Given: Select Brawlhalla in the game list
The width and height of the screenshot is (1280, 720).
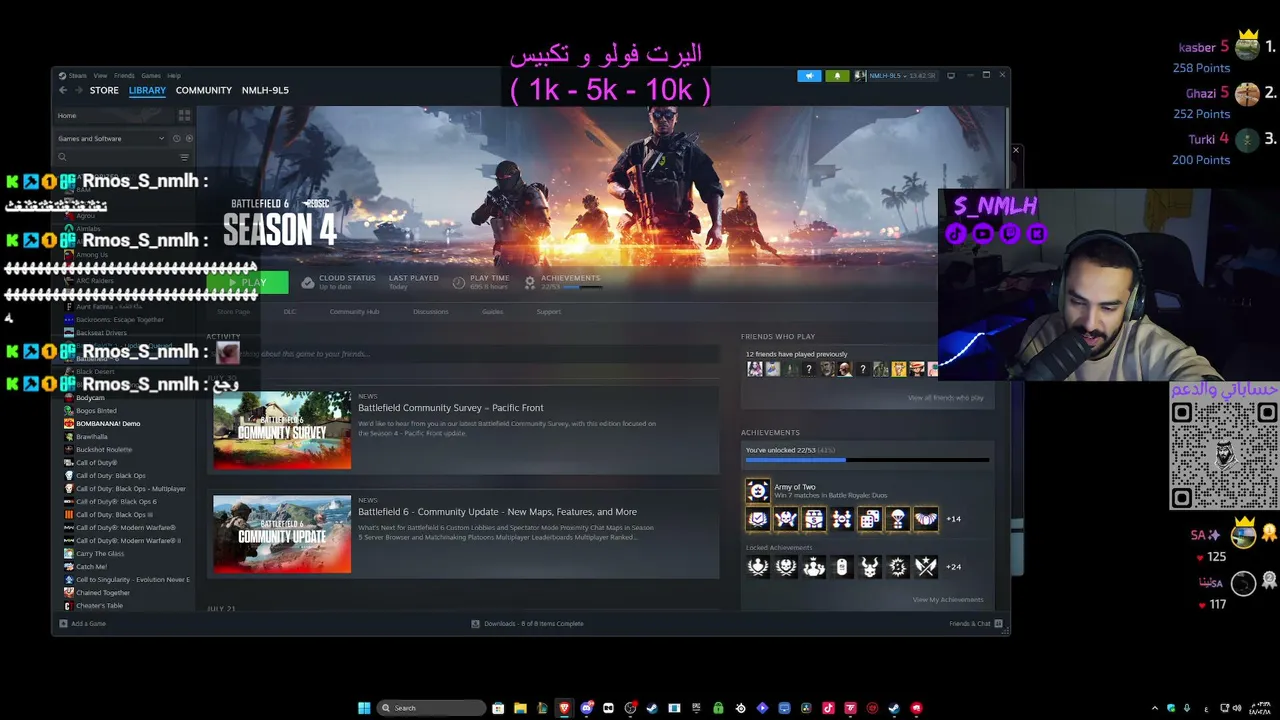Looking at the screenshot, I should (92, 437).
